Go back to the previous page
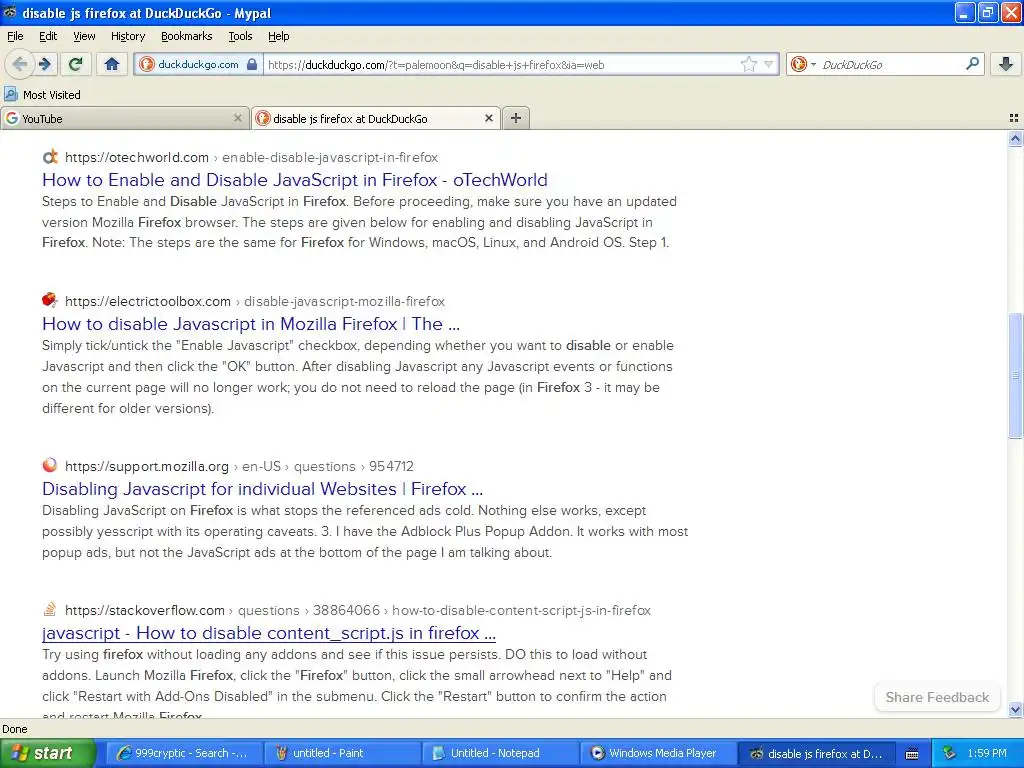 [x=20, y=64]
